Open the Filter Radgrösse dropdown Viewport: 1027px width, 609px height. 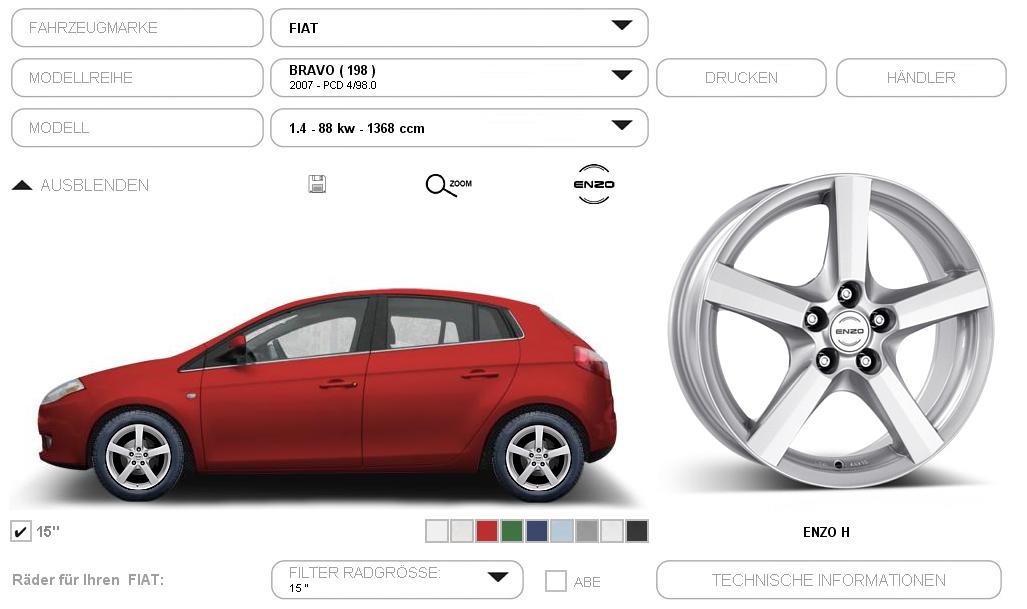click(398, 580)
